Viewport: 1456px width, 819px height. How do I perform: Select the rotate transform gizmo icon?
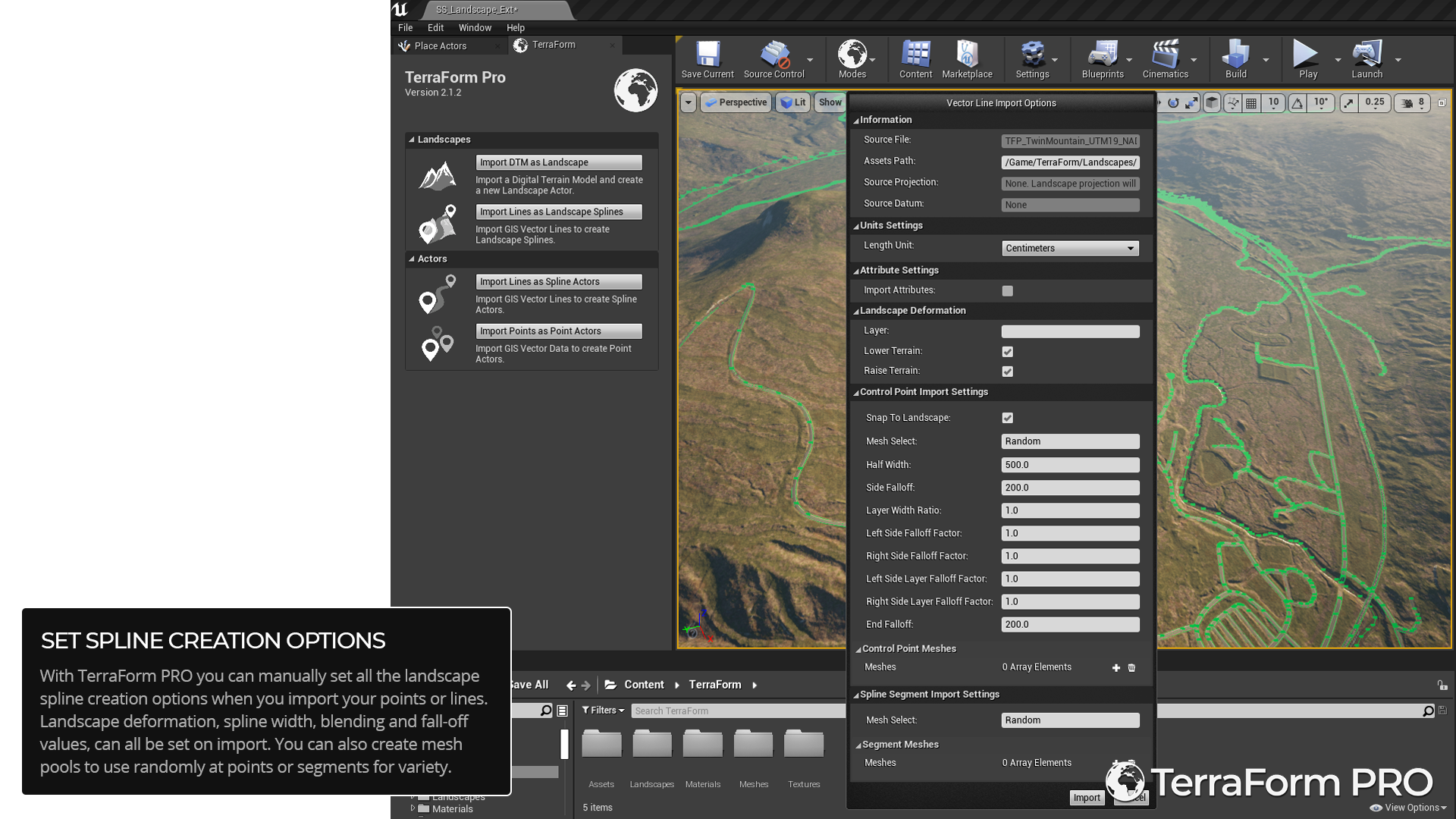[x=1173, y=103]
